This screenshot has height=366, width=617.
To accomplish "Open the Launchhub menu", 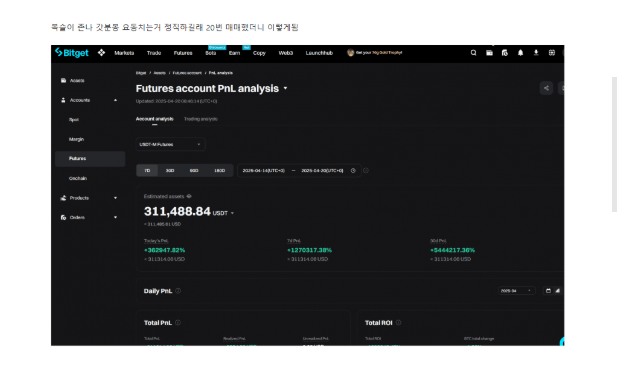I will [x=319, y=53].
